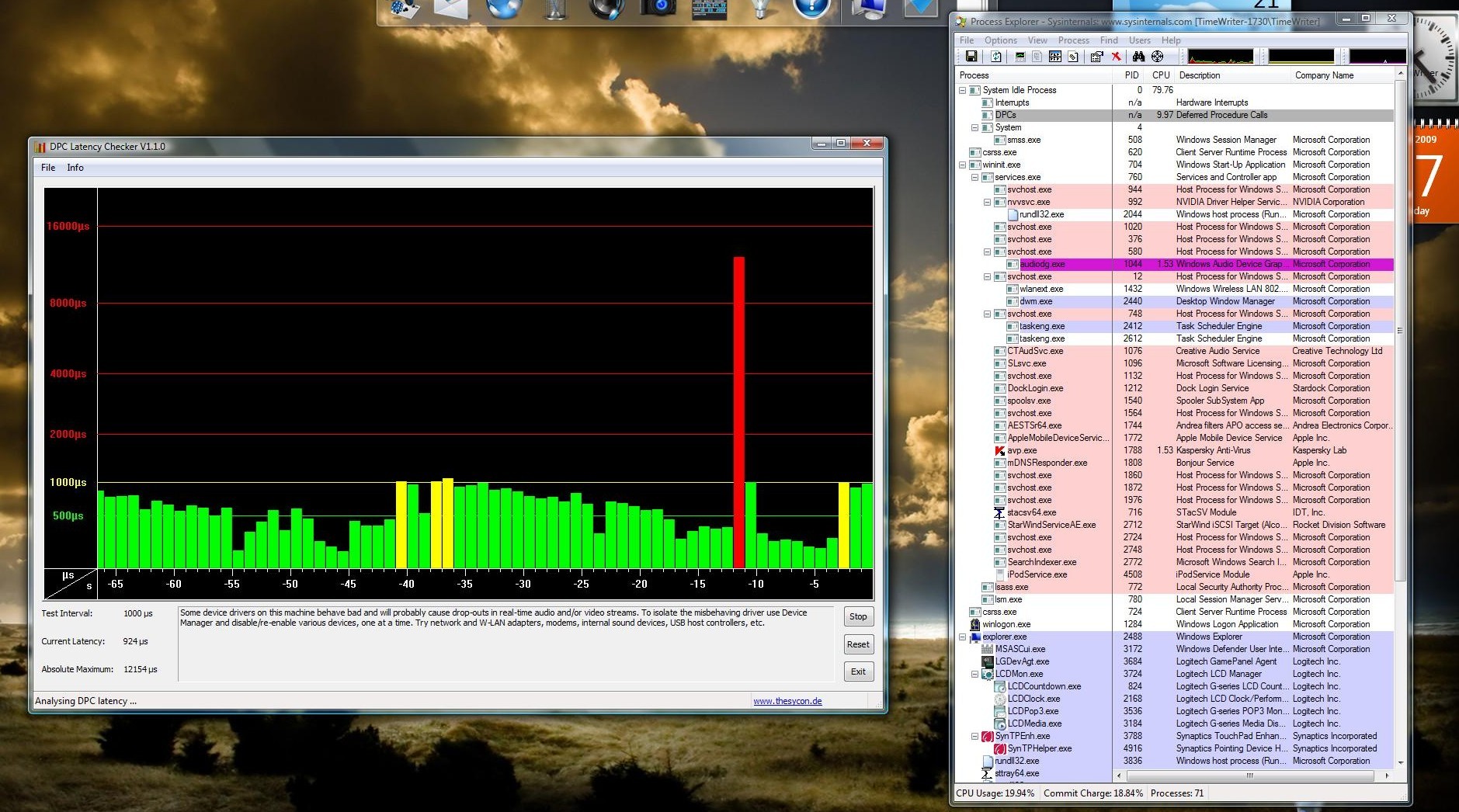Click the winlogon.exe process icon
This screenshot has width=1459, height=812.
tap(975, 624)
